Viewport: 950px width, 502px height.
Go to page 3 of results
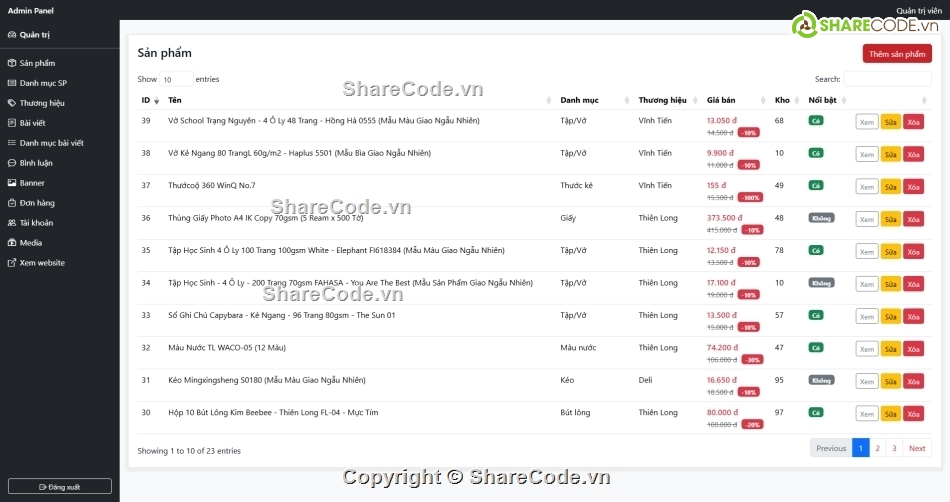894,448
